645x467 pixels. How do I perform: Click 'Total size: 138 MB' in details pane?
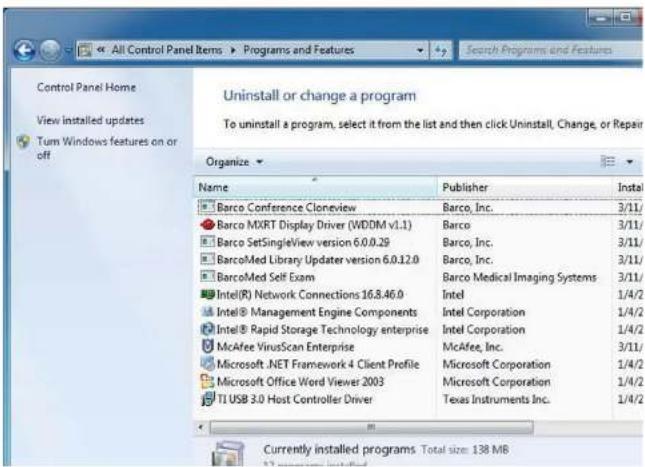tap(465, 450)
